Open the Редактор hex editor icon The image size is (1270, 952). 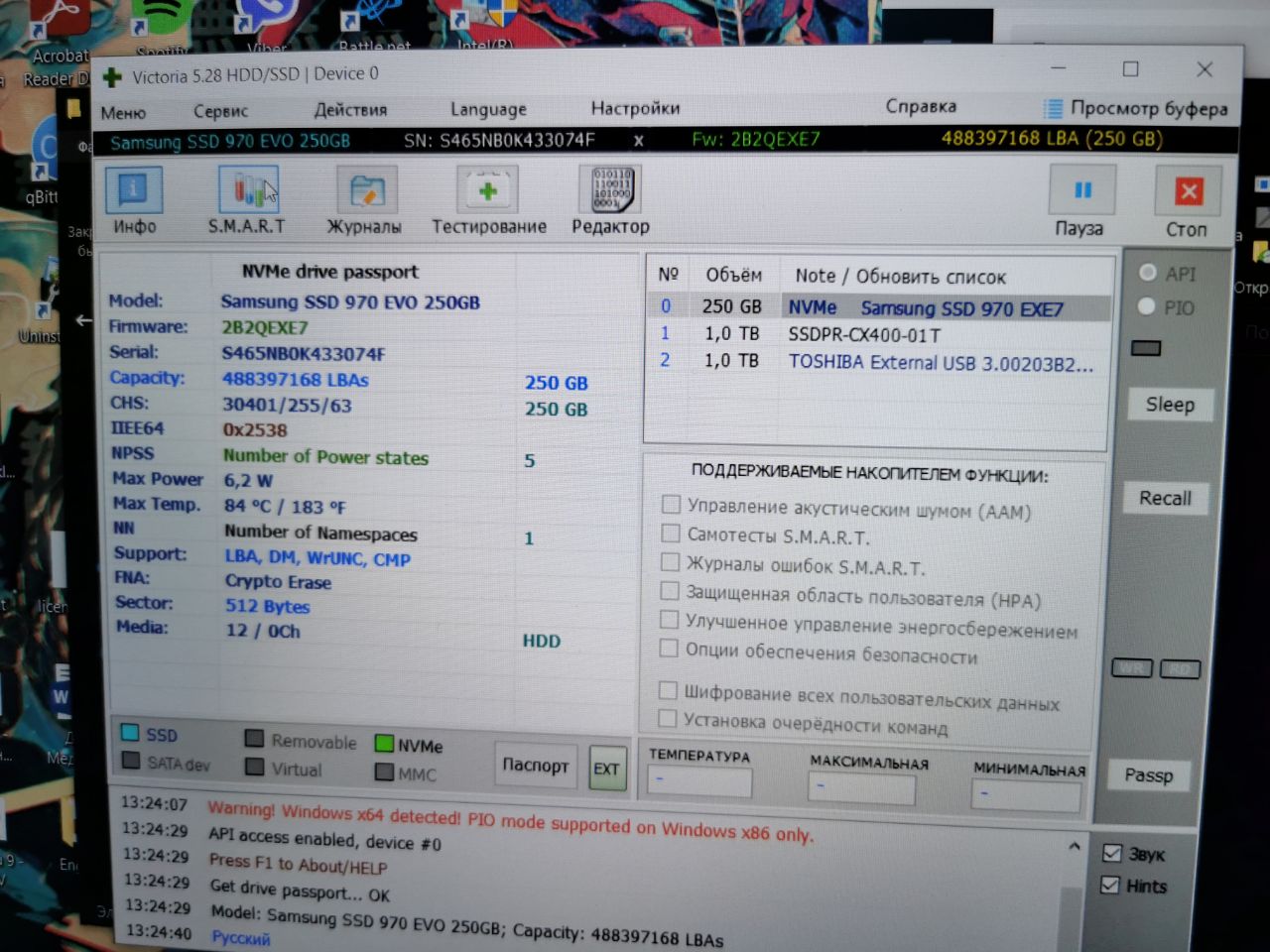(x=610, y=189)
